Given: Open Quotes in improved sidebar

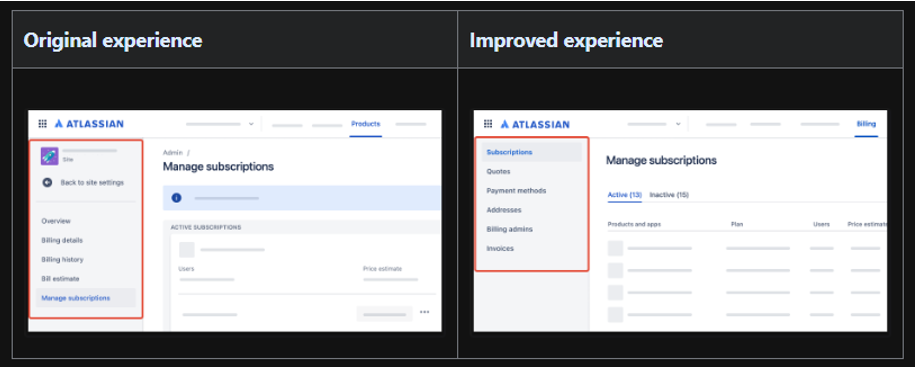Looking at the screenshot, I should (498, 172).
